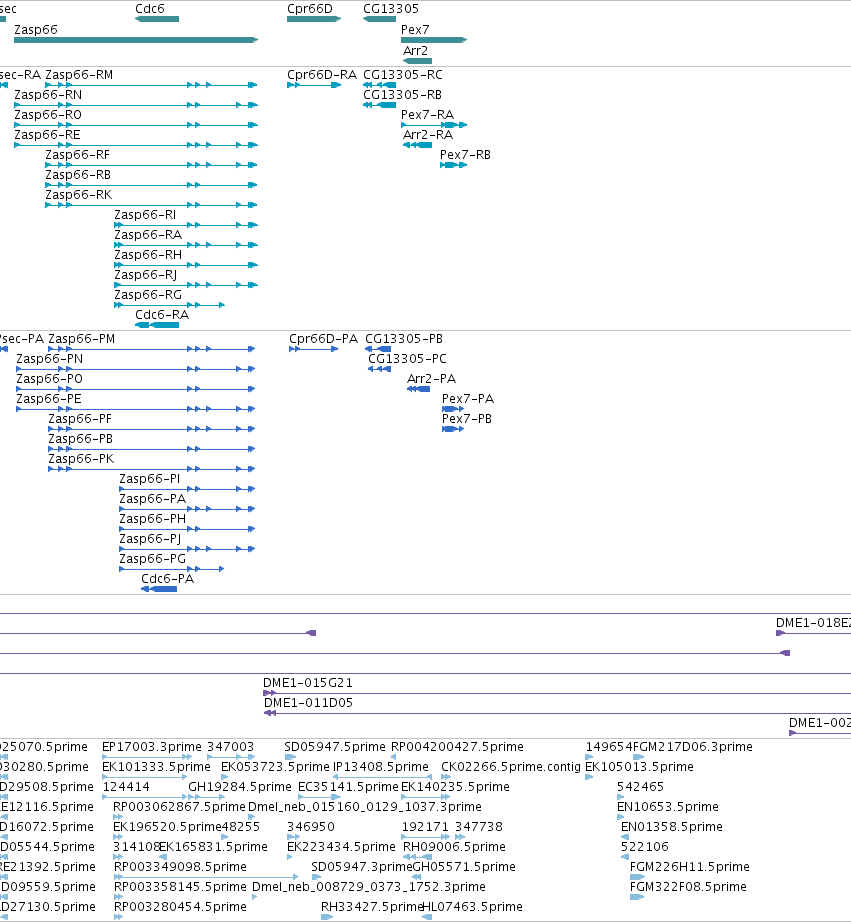Image resolution: width=851 pixels, height=922 pixels.
Task: Select transcript Zasp66-RI
Action: [x=186, y=225]
